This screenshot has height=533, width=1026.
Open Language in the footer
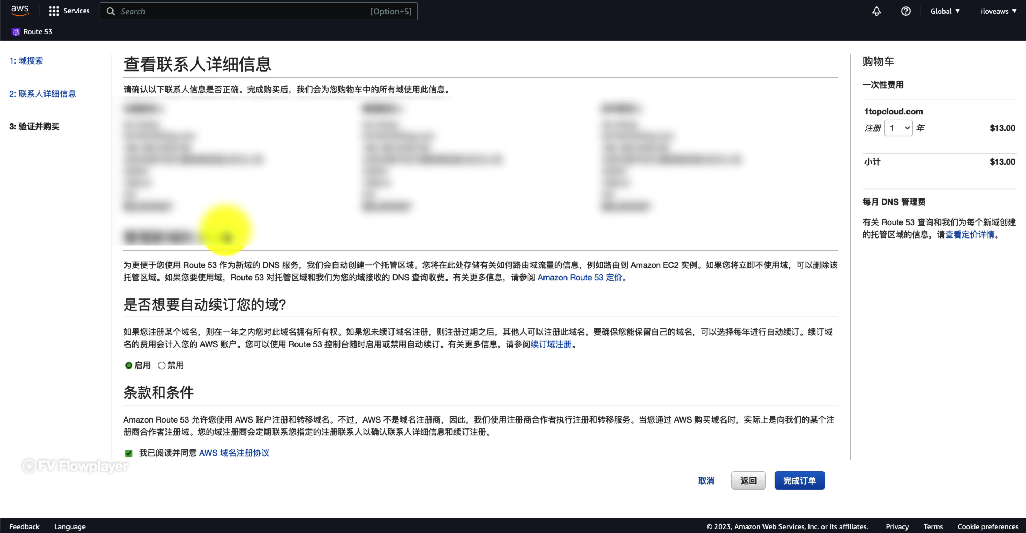[x=70, y=526]
